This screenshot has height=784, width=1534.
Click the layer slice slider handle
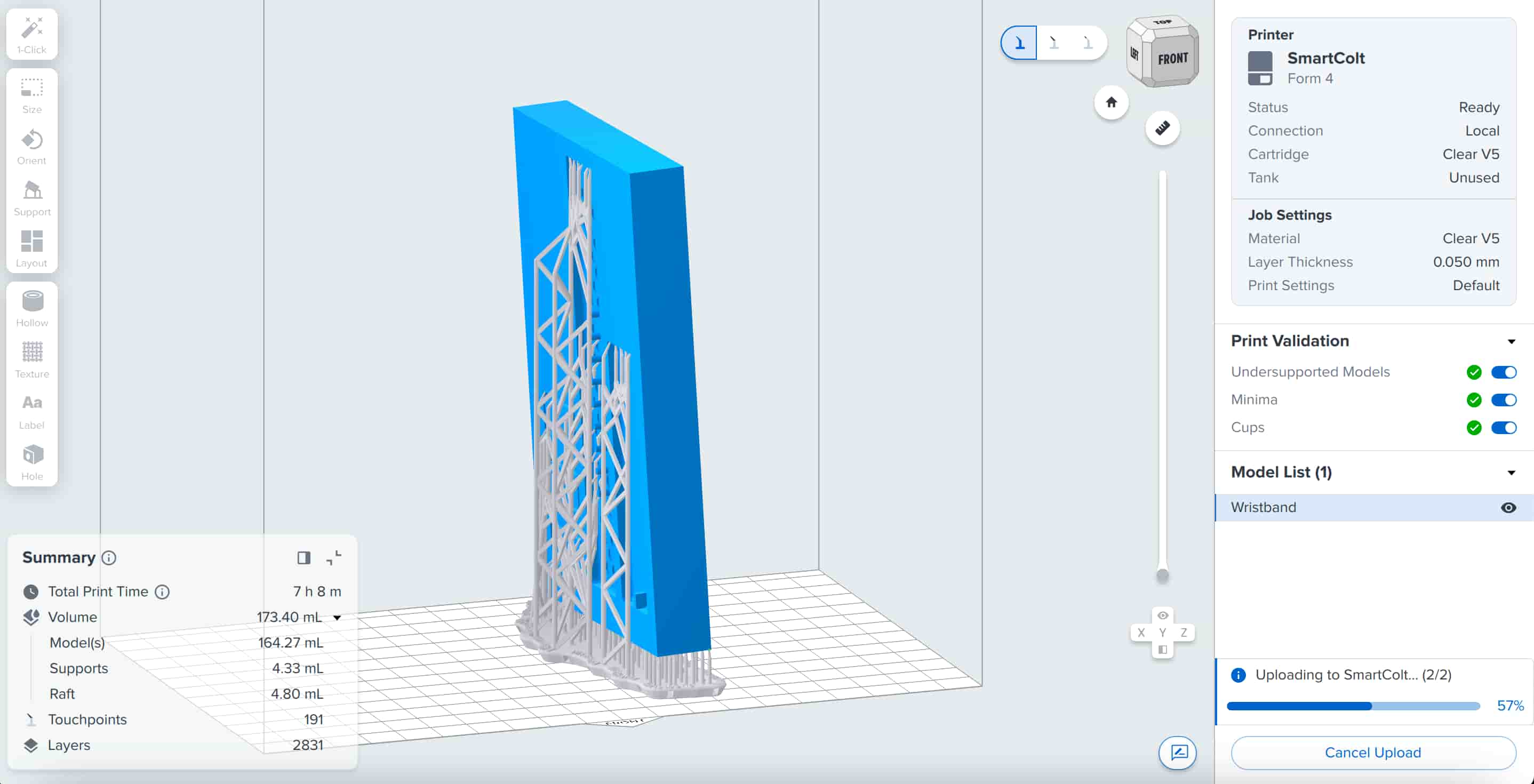click(x=1162, y=575)
